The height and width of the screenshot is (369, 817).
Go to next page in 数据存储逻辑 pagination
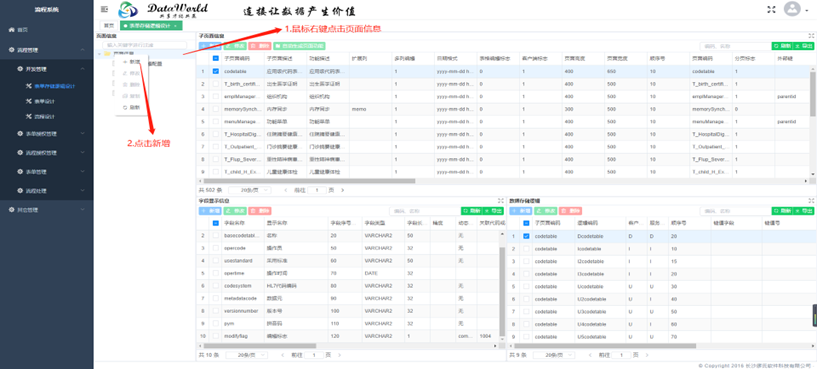point(647,354)
